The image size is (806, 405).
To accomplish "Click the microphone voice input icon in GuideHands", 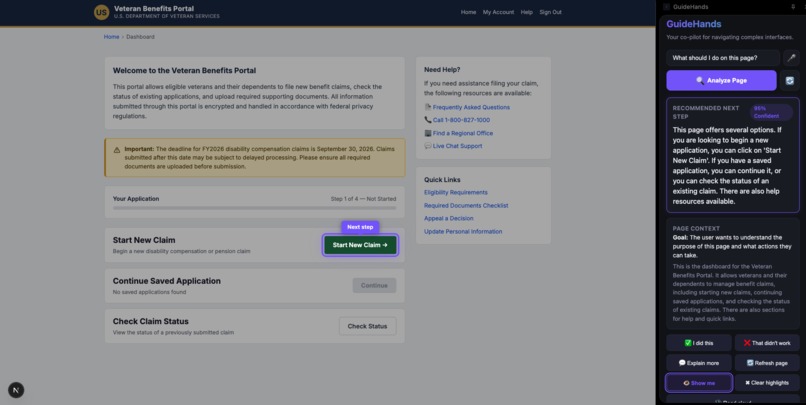I will pyautogui.click(x=791, y=58).
